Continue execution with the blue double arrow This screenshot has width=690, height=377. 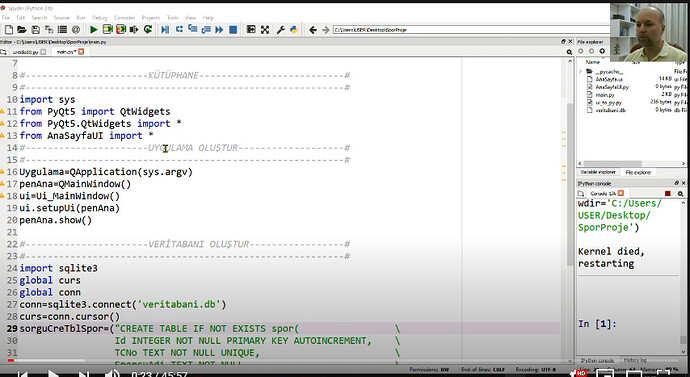pos(219,29)
